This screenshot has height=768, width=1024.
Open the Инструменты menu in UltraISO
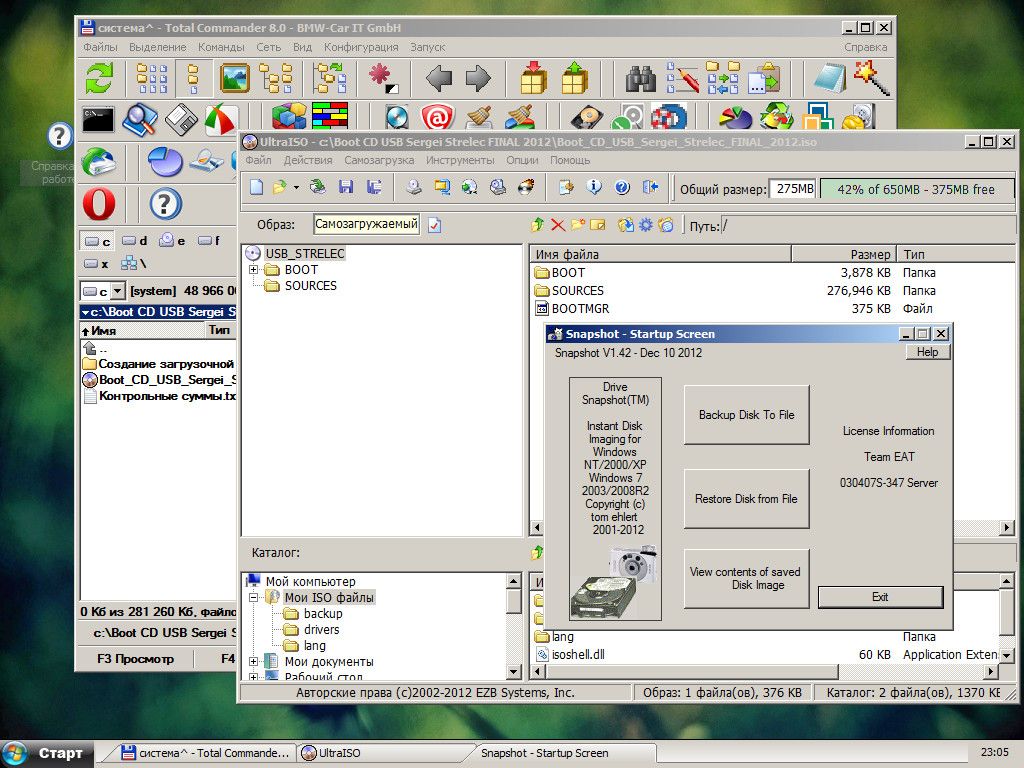click(460, 160)
